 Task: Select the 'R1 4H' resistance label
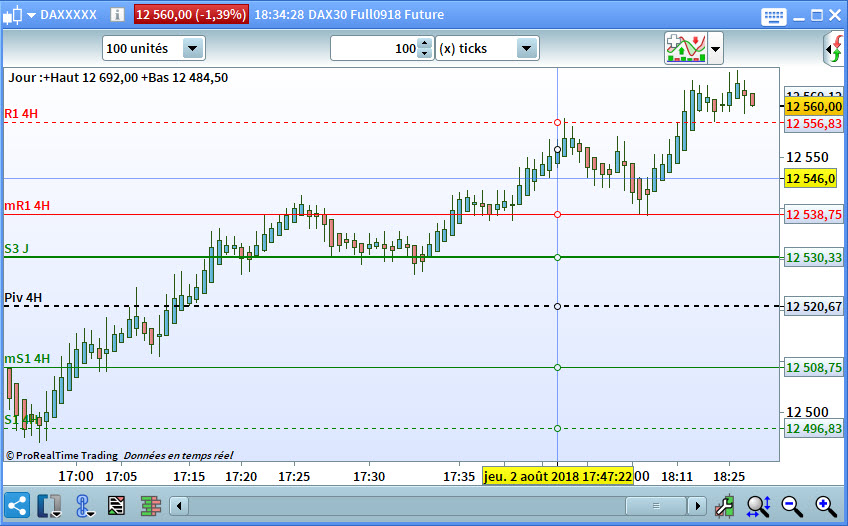pos(21,114)
